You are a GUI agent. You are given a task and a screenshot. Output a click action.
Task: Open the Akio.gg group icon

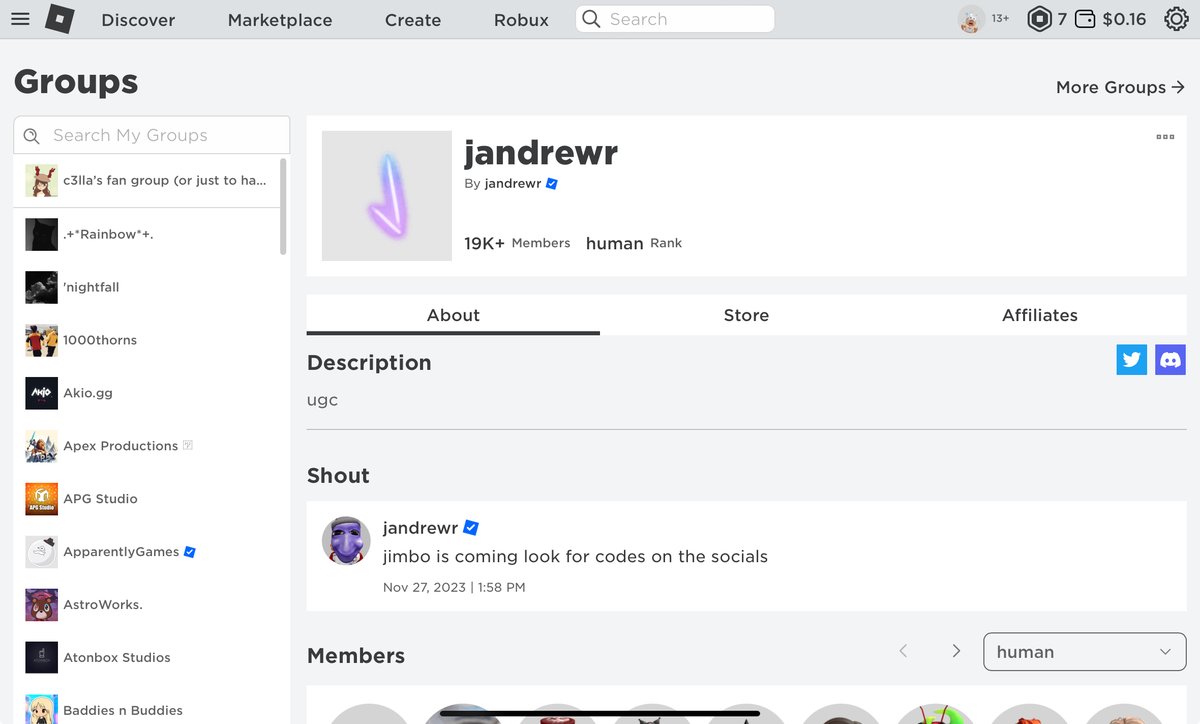(x=41, y=393)
